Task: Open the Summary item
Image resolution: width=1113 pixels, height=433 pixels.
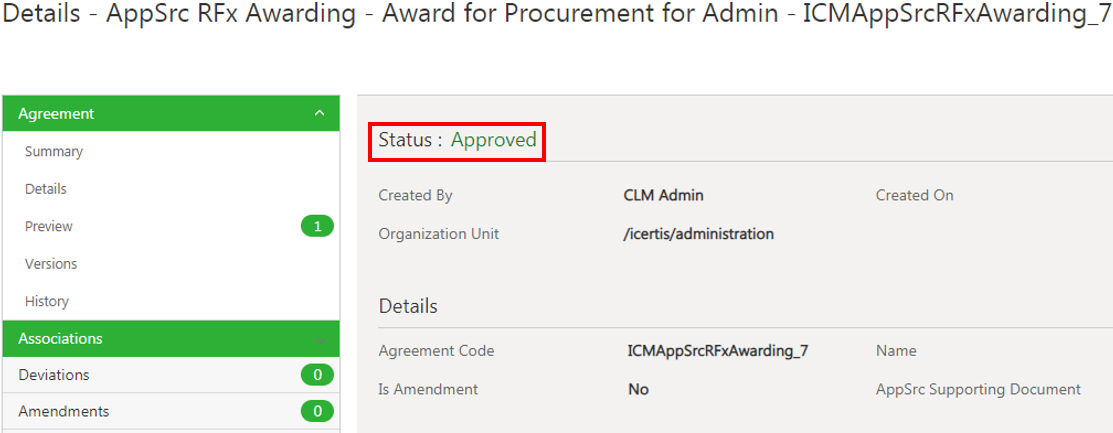Action: coord(53,151)
